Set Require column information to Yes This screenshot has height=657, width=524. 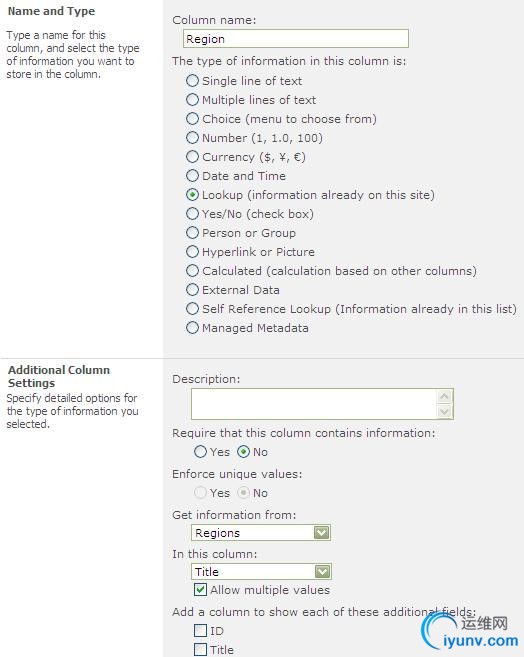tap(201, 452)
